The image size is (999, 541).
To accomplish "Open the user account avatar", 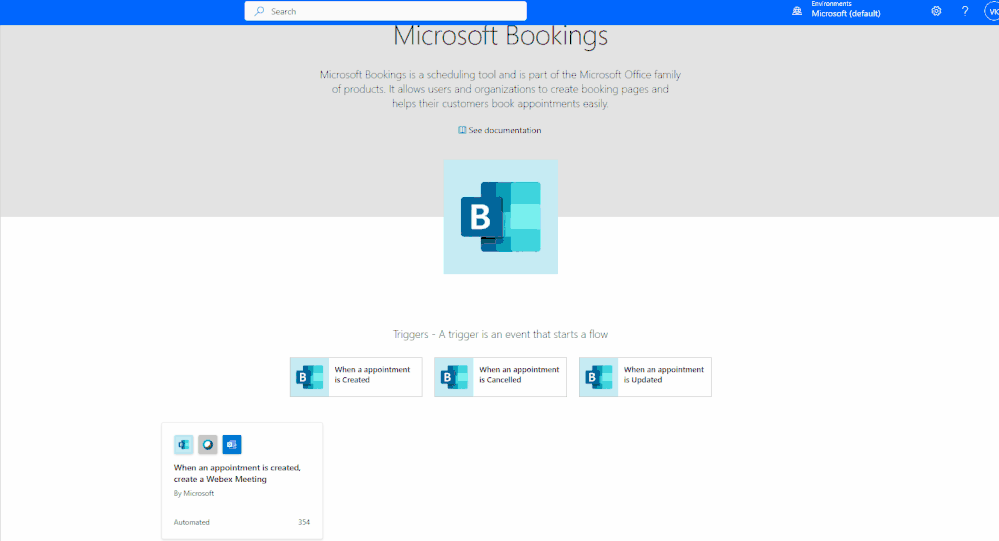I will pyautogui.click(x=992, y=11).
